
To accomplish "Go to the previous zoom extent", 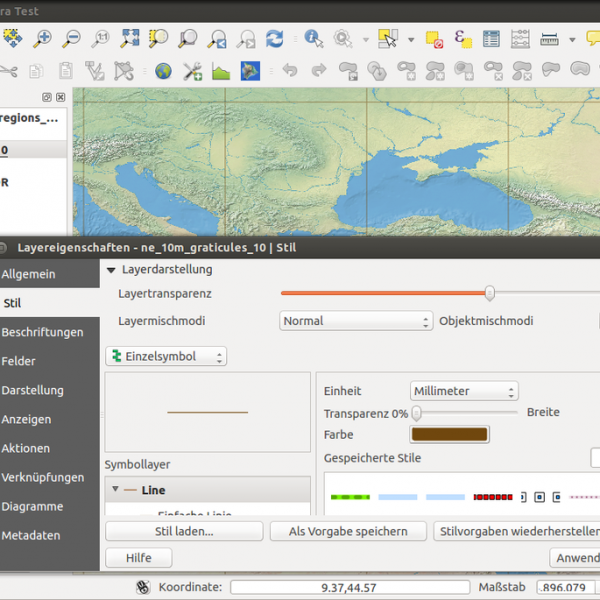I will pyautogui.click(x=217, y=38).
